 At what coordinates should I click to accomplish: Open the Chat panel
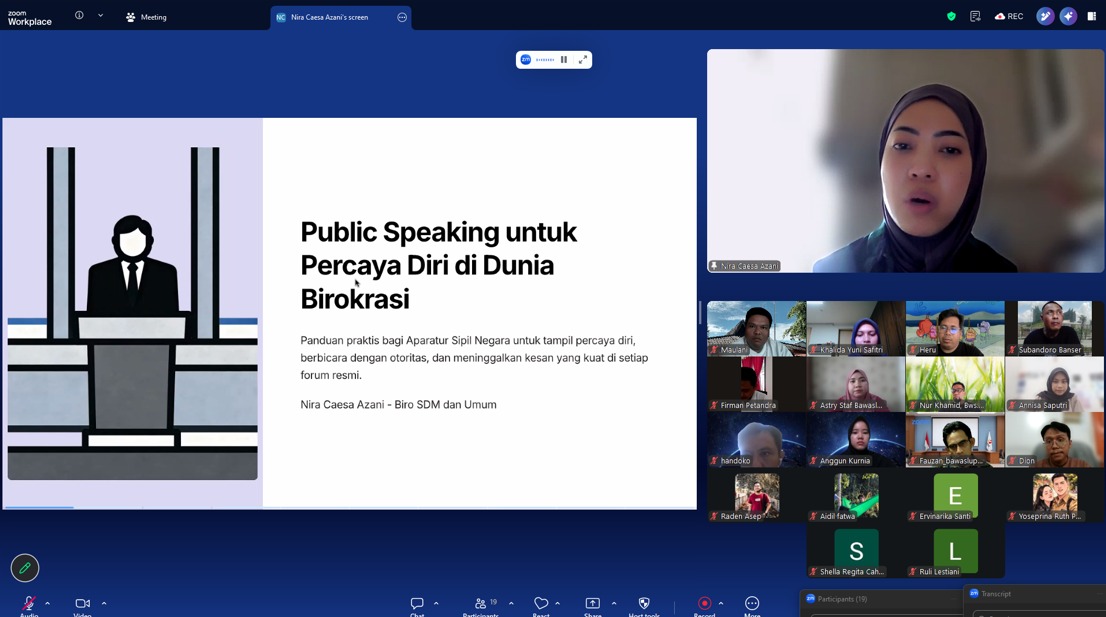(417, 605)
